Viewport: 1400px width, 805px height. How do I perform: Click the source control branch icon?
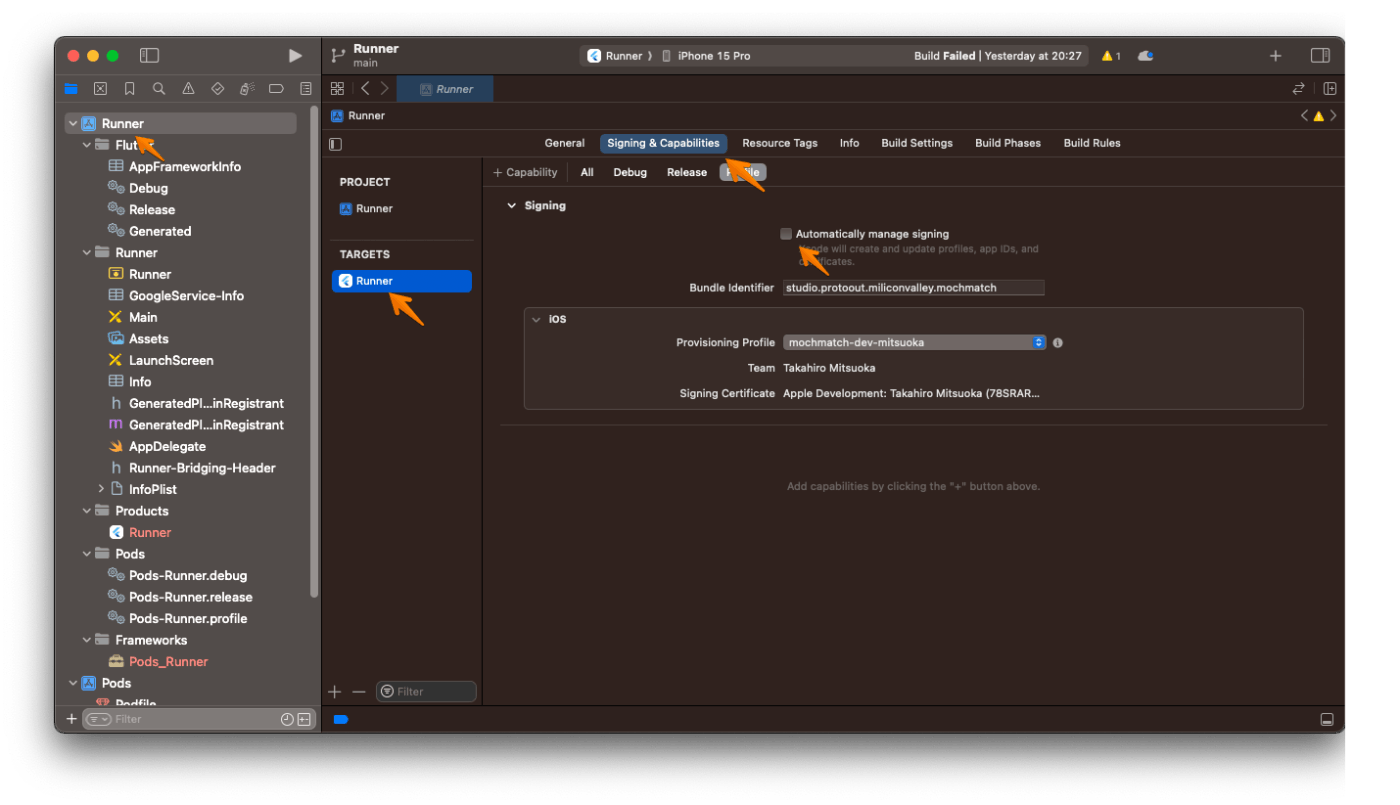pos(338,55)
